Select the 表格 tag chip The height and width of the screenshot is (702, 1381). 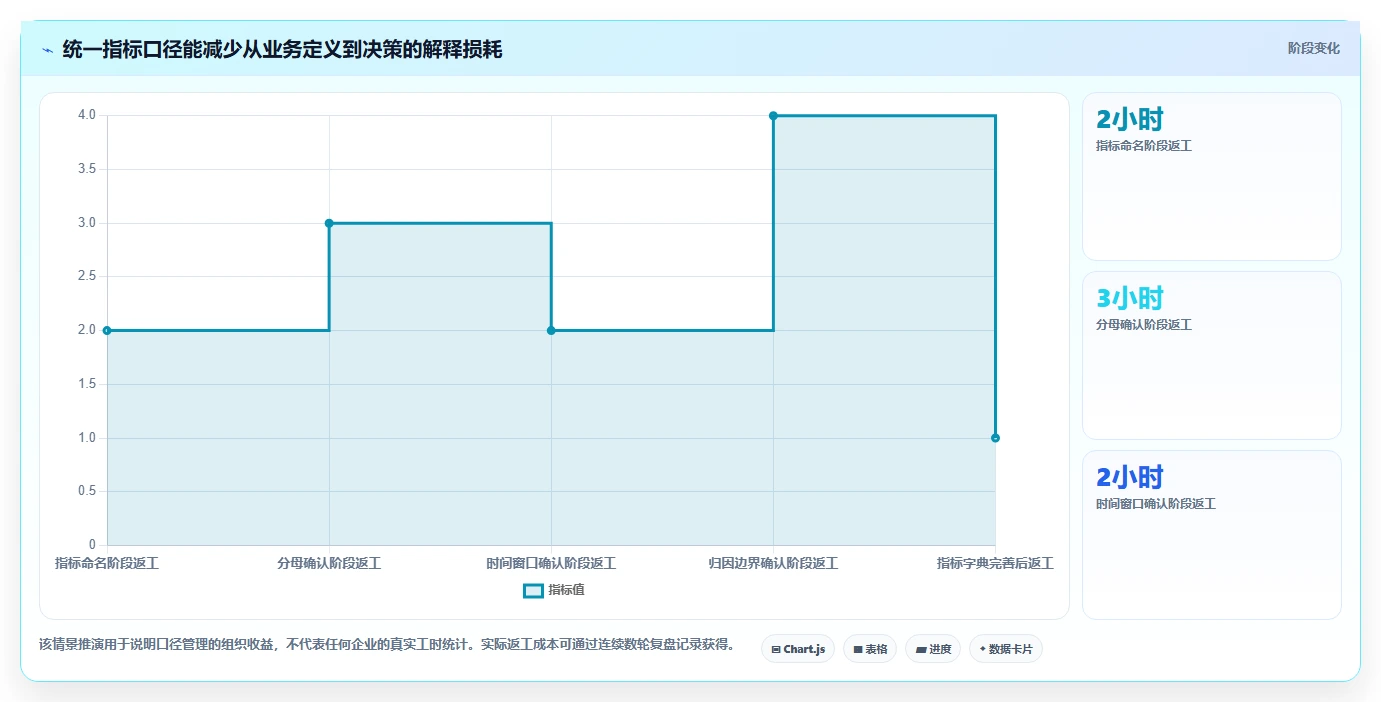tap(870, 649)
